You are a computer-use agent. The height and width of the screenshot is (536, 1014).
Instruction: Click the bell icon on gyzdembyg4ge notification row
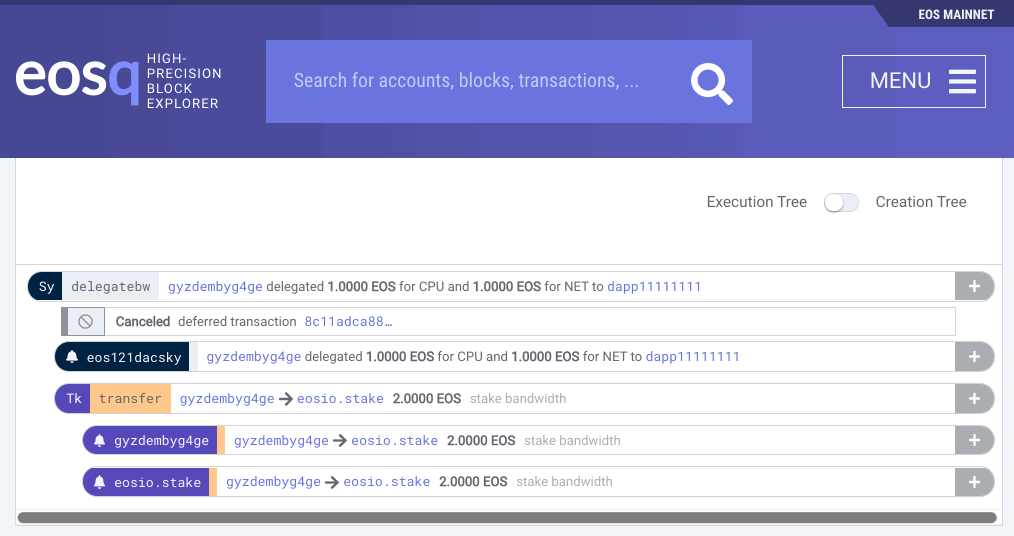coord(100,440)
